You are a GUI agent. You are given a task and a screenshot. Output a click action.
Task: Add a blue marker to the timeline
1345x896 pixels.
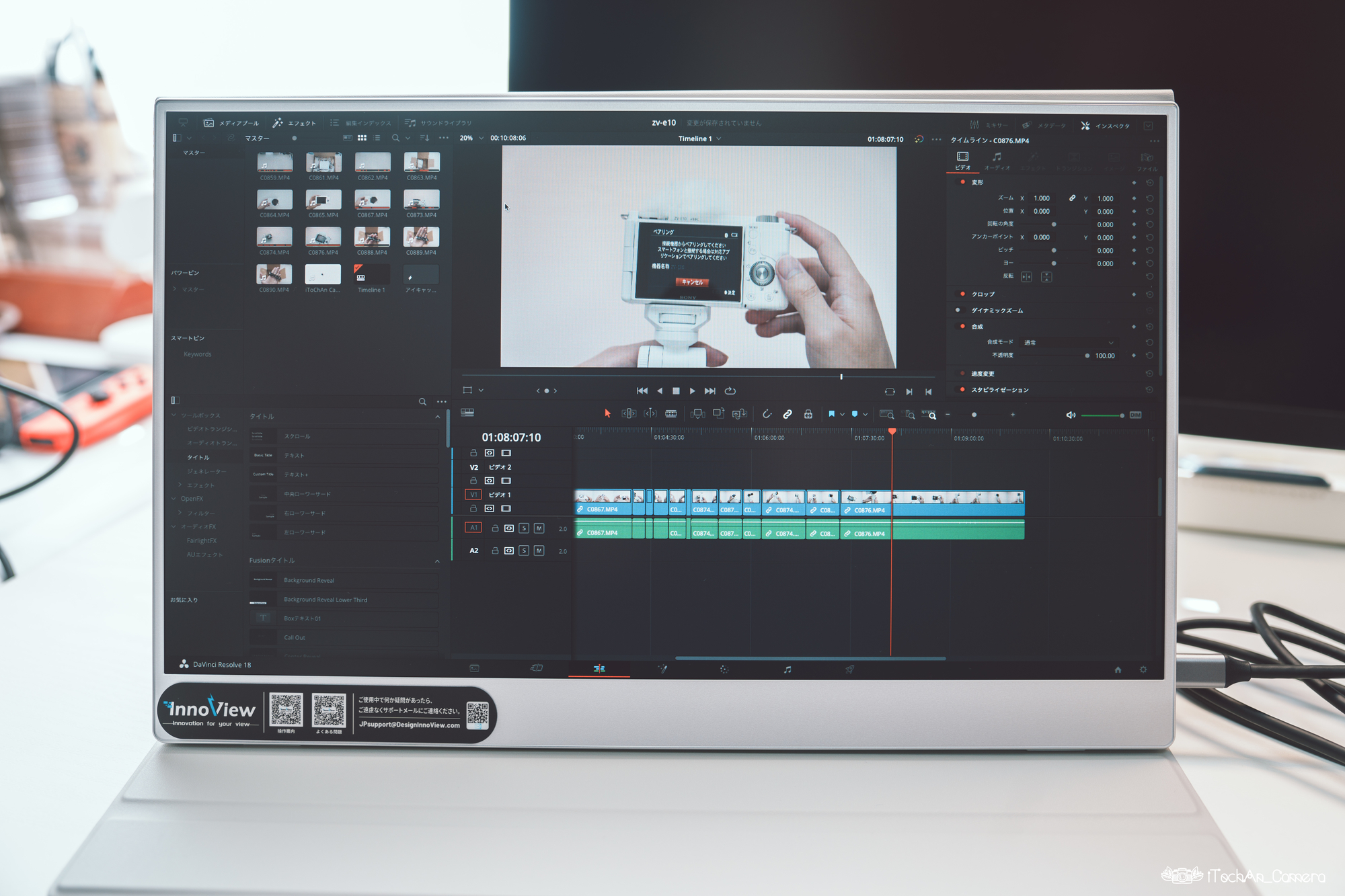pyautogui.click(x=855, y=414)
